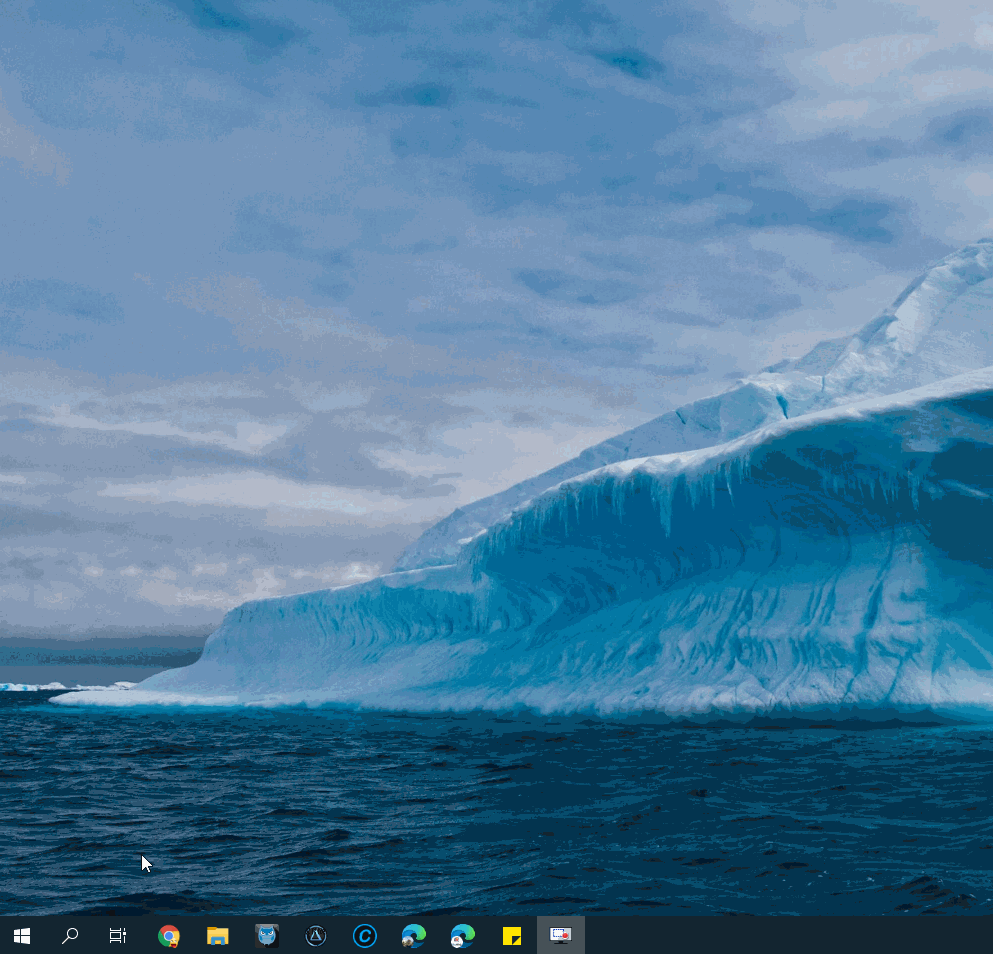Viewport: 993px width, 954px height.
Task: Open File Explorer folder icon
Action: pyautogui.click(x=217, y=936)
